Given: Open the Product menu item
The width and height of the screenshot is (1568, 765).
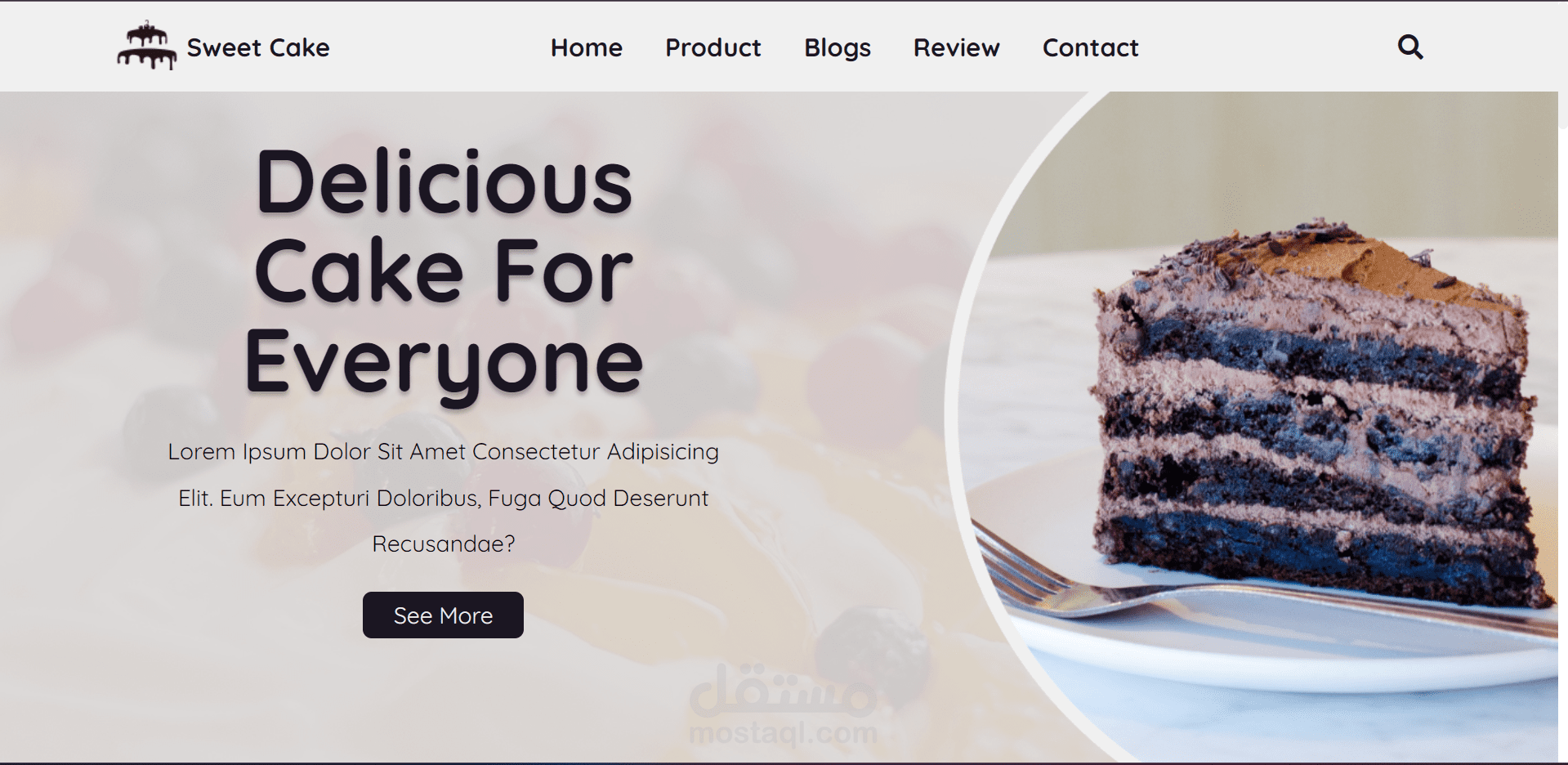Looking at the screenshot, I should tap(713, 47).
